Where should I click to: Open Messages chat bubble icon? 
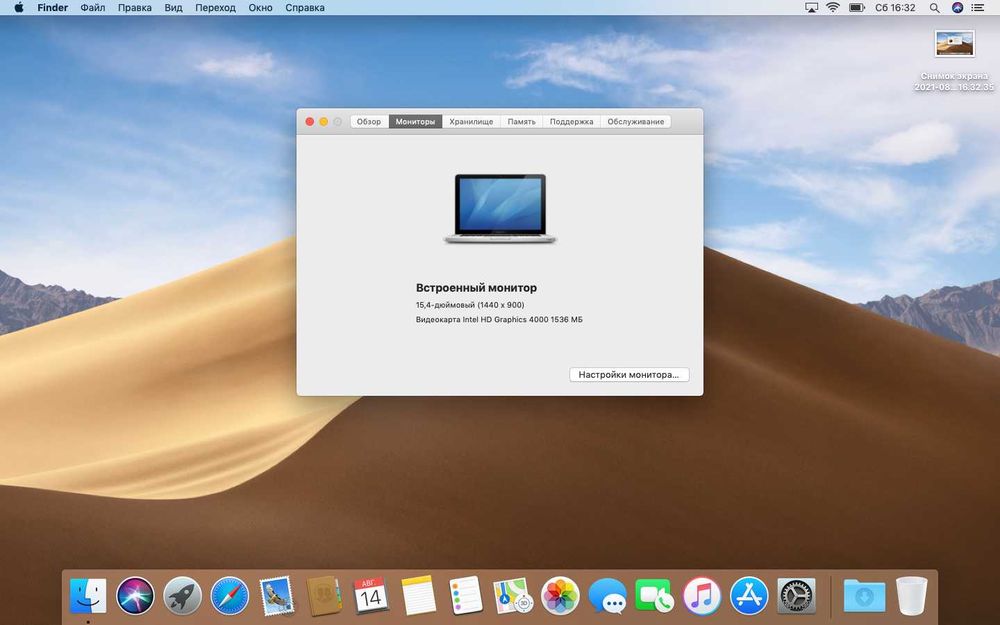click(x=607, y=596)
